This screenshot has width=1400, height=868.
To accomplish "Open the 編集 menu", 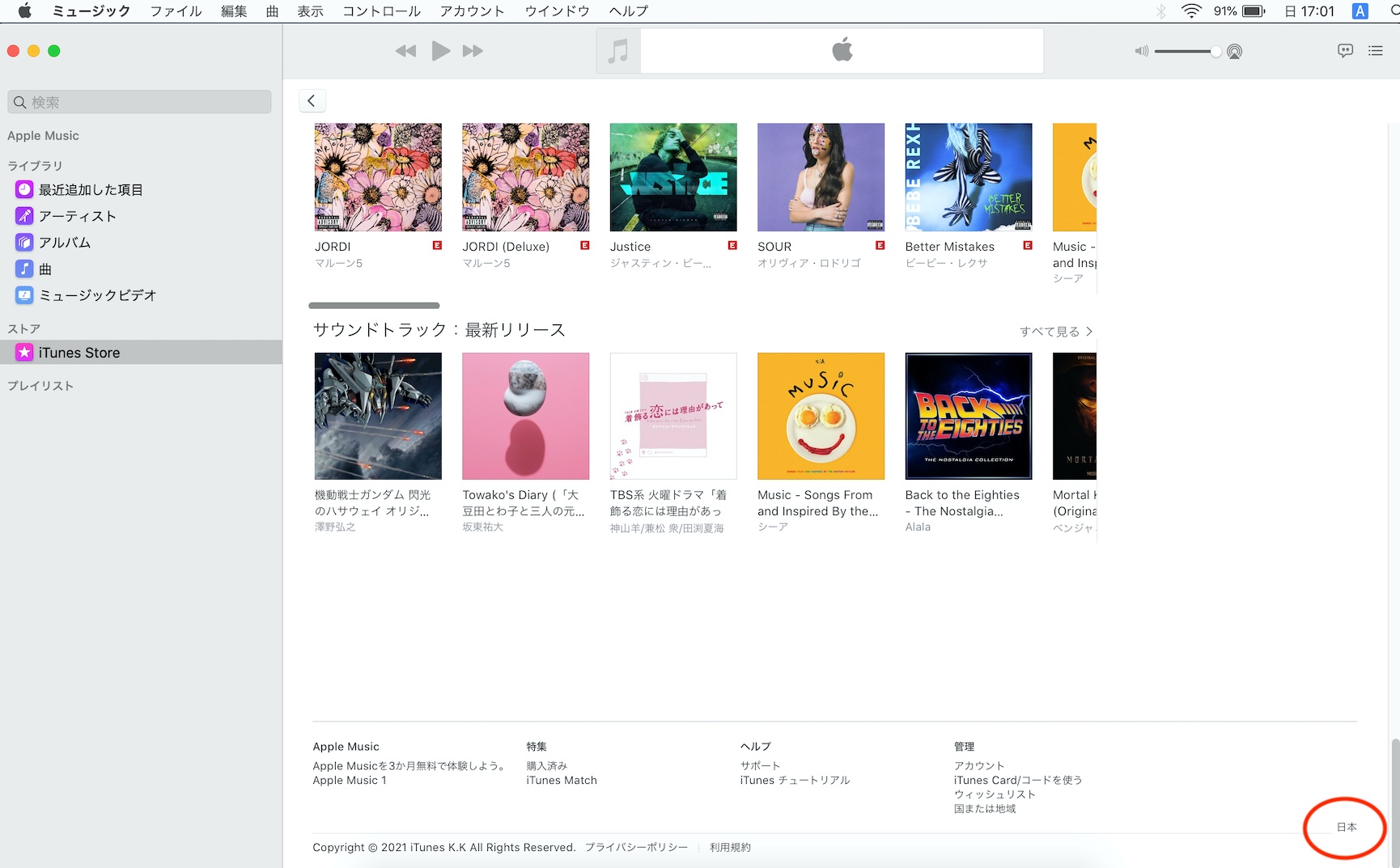I will click(234, 11).
